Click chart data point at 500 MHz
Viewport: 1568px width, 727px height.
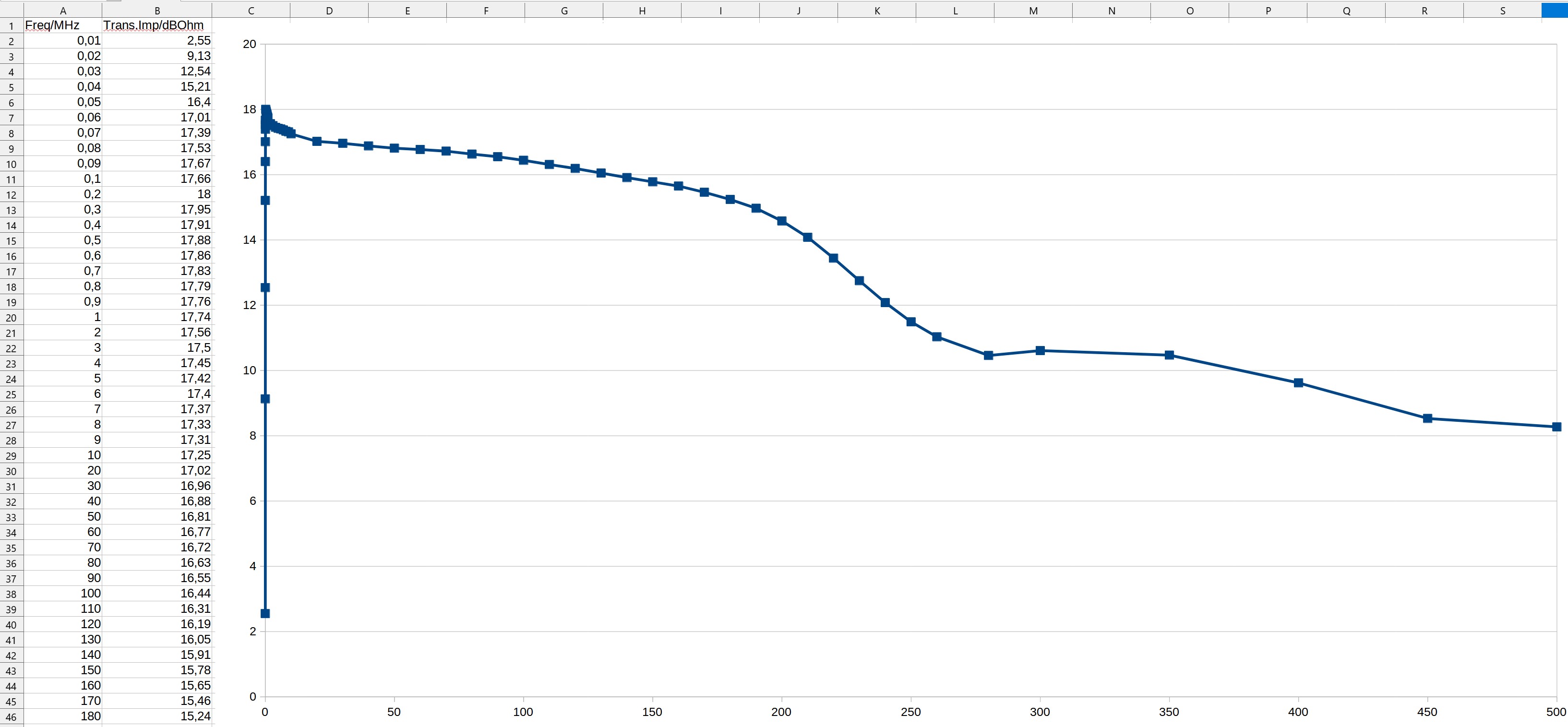[1556, 427]
